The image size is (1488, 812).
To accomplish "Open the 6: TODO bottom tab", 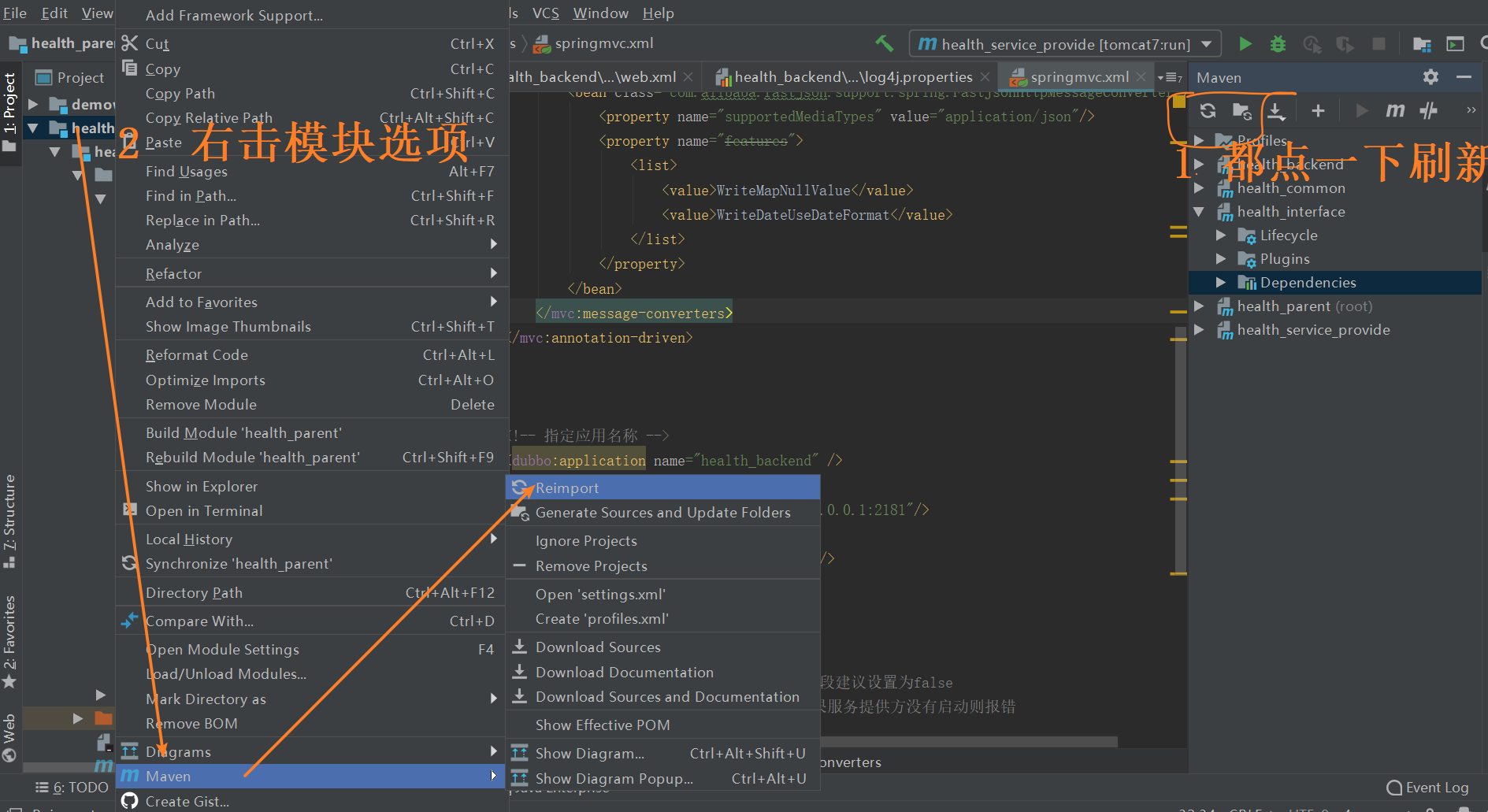I will [72, 788].
